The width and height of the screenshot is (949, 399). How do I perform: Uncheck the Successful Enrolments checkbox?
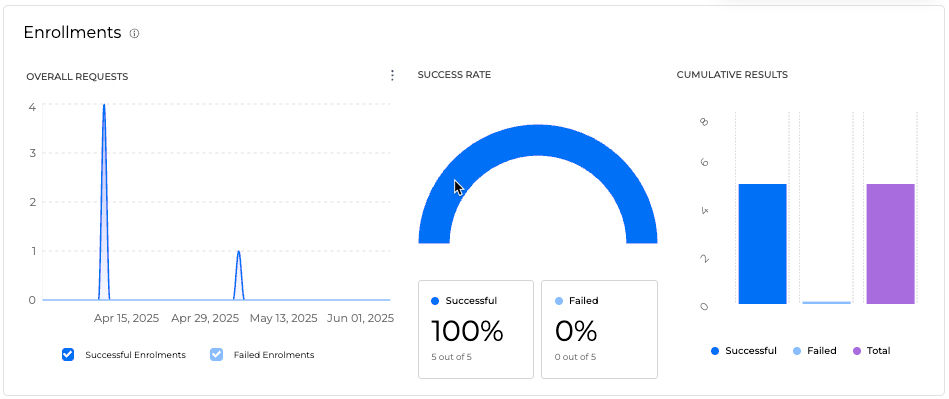pos(68,355)
